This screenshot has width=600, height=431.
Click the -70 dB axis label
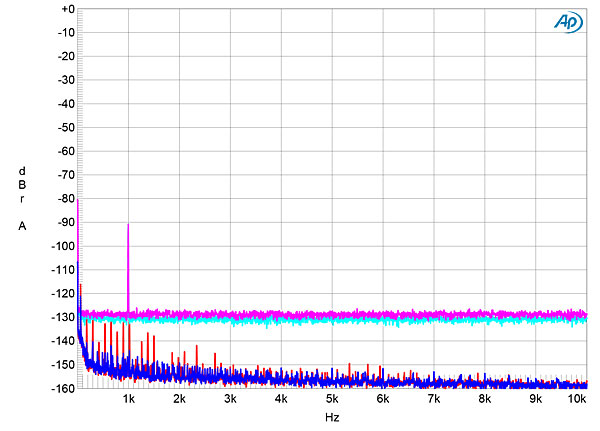pos(66,175)
